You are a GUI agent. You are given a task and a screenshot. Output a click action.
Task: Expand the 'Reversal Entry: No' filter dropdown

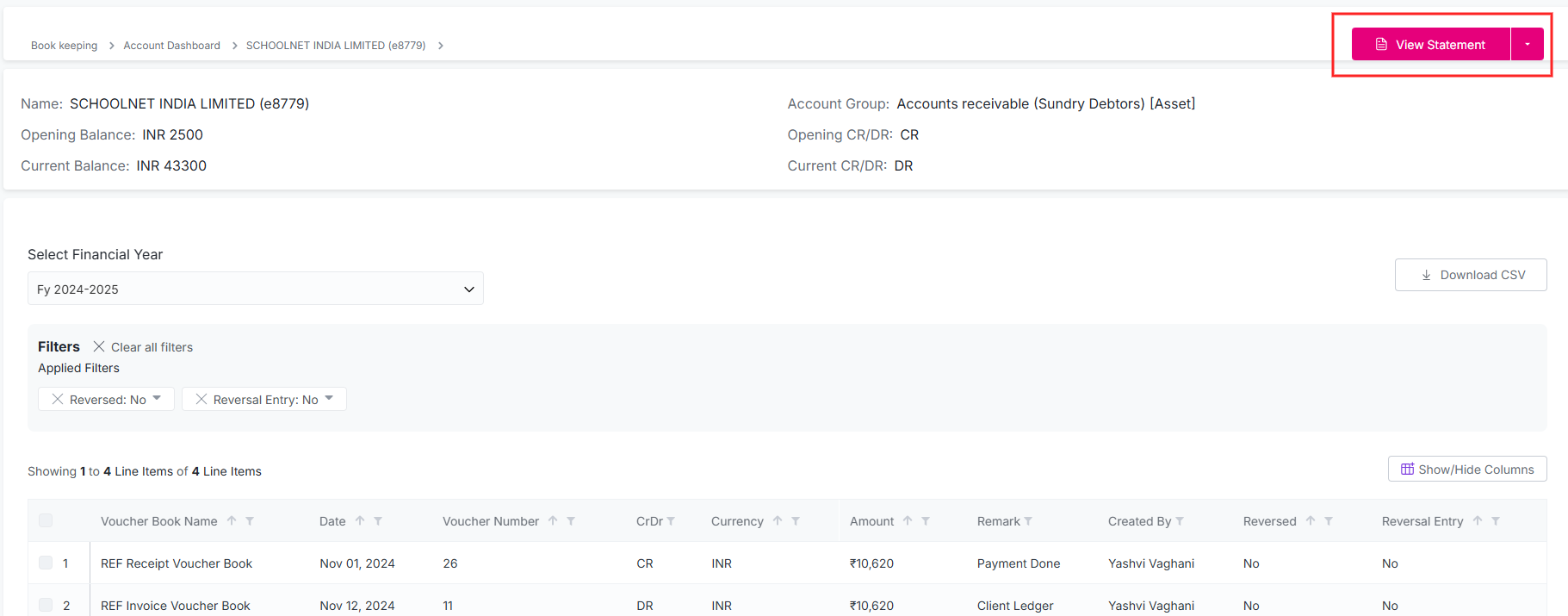329,398
